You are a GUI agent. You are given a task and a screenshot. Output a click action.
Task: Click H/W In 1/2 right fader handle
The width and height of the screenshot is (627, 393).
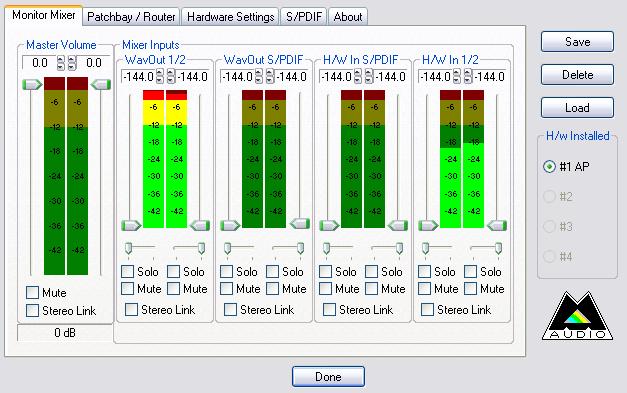coord(497,225)
